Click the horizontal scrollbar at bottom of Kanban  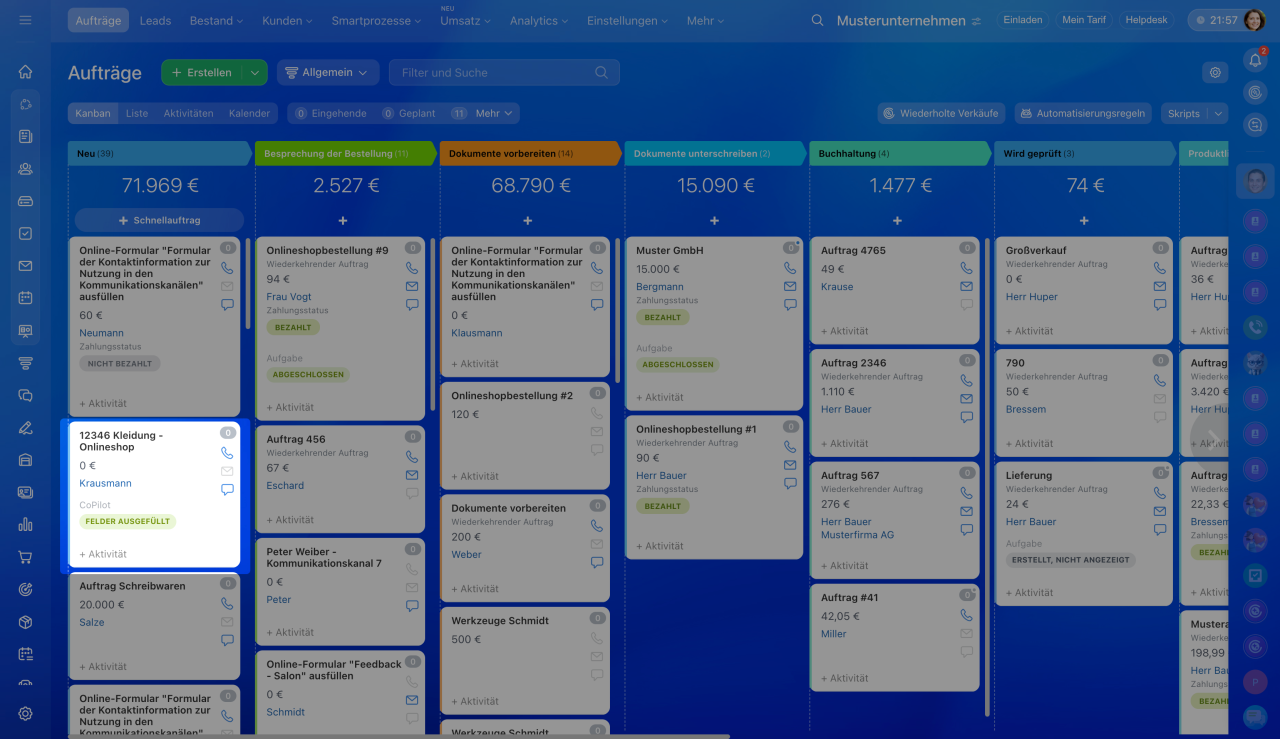click(x=400, y=736)
